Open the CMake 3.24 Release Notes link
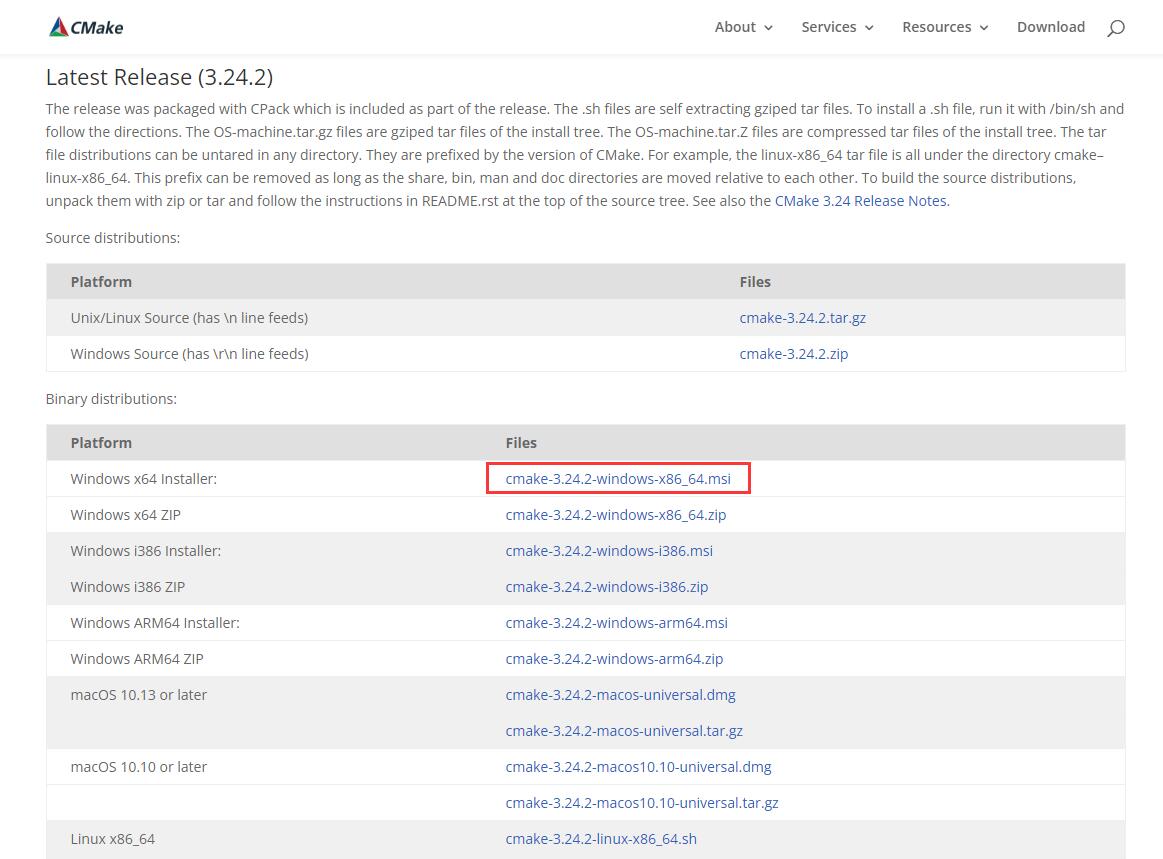This screenshot has width=1163, height=859. pyautogui.click(x=860, y=200)
